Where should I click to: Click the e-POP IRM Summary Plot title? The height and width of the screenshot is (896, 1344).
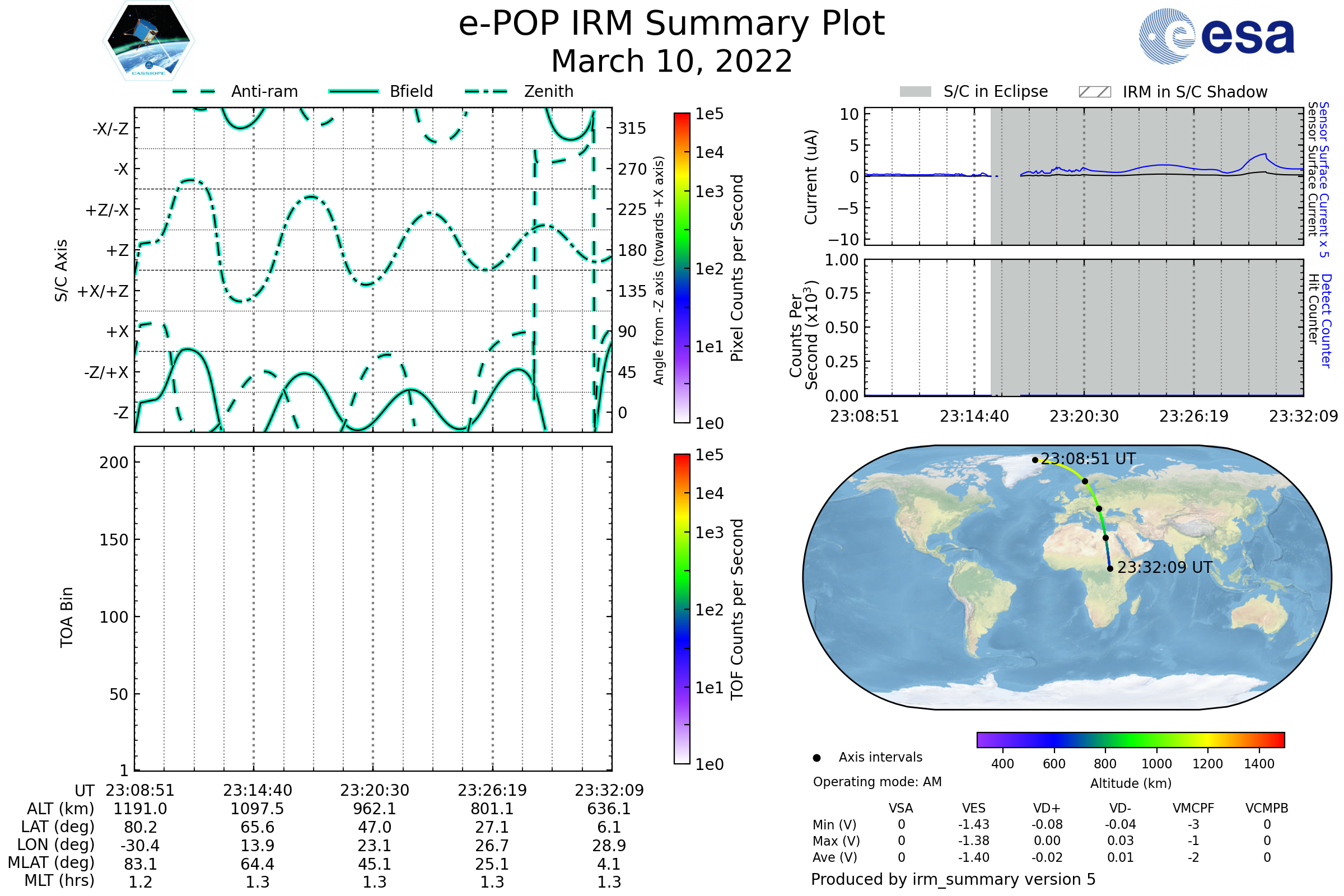click(671, 24)
